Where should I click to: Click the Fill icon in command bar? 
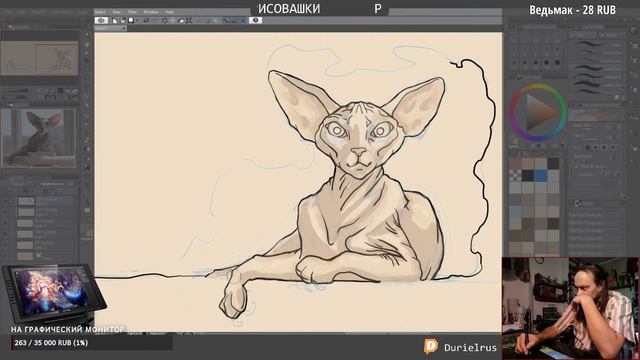181,20
